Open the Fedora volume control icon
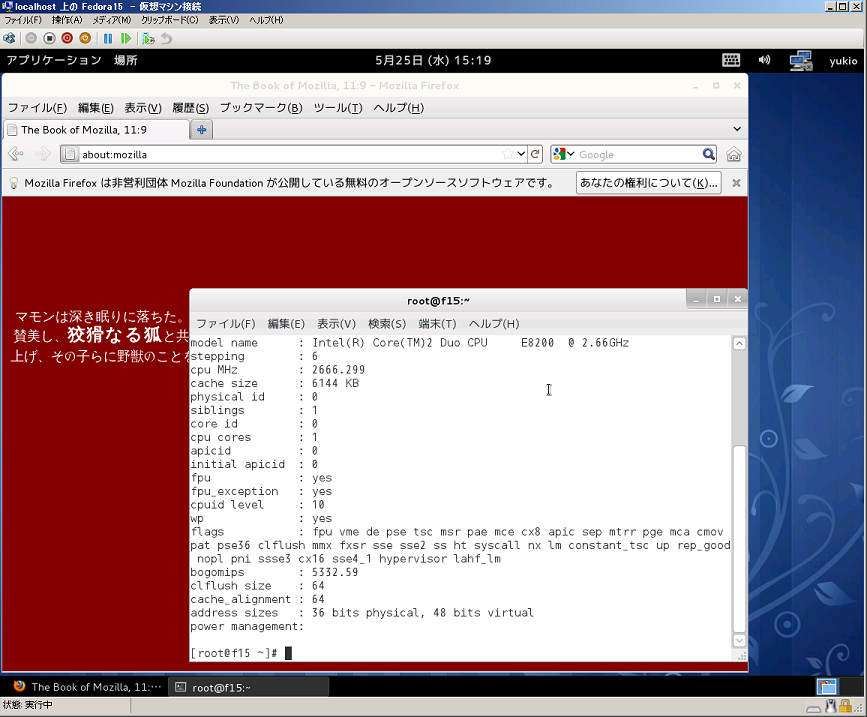 tap(765, 60)
